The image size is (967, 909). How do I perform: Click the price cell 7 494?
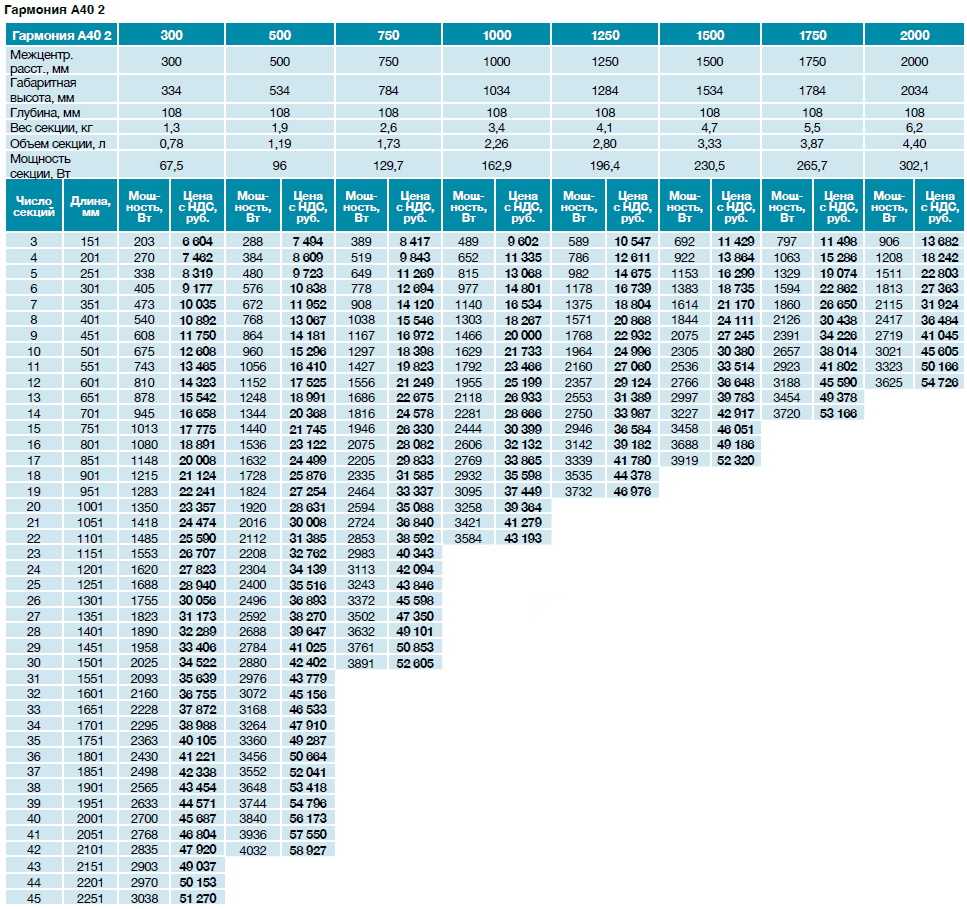point(308,242)
